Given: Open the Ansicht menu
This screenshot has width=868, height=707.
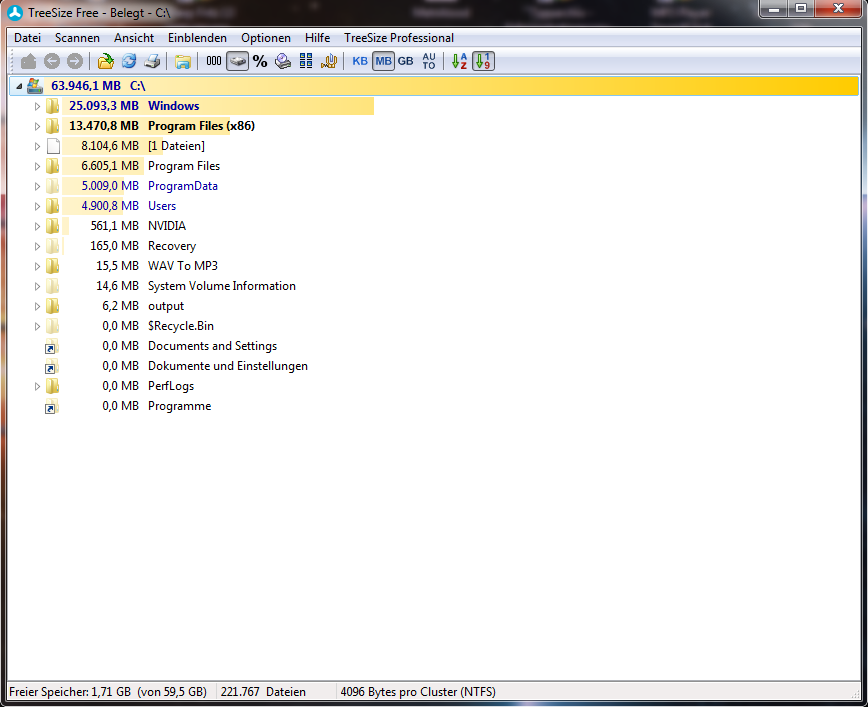Looking at the screenshot, I should (x=134, y=38).
